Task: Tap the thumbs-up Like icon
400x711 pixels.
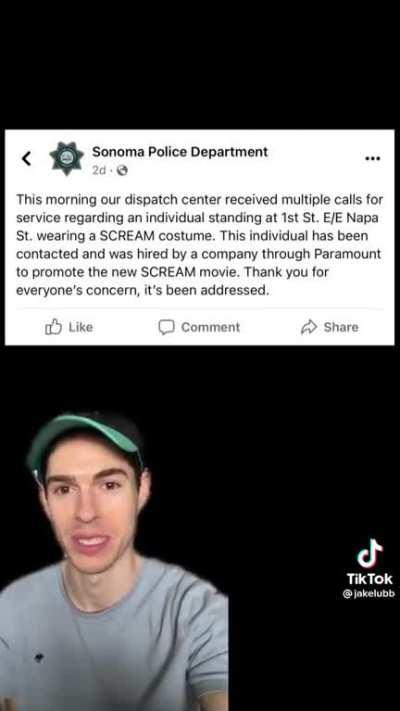Action: pos(53,327)
